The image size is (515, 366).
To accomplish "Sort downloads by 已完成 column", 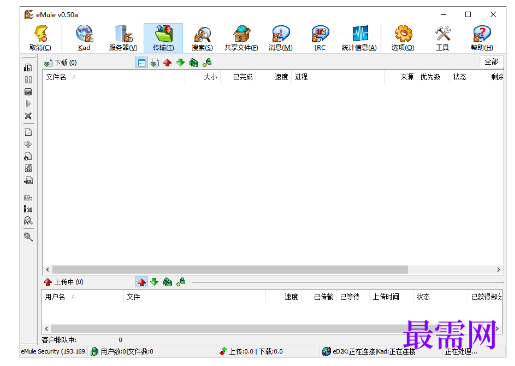I will click(238, 77).
